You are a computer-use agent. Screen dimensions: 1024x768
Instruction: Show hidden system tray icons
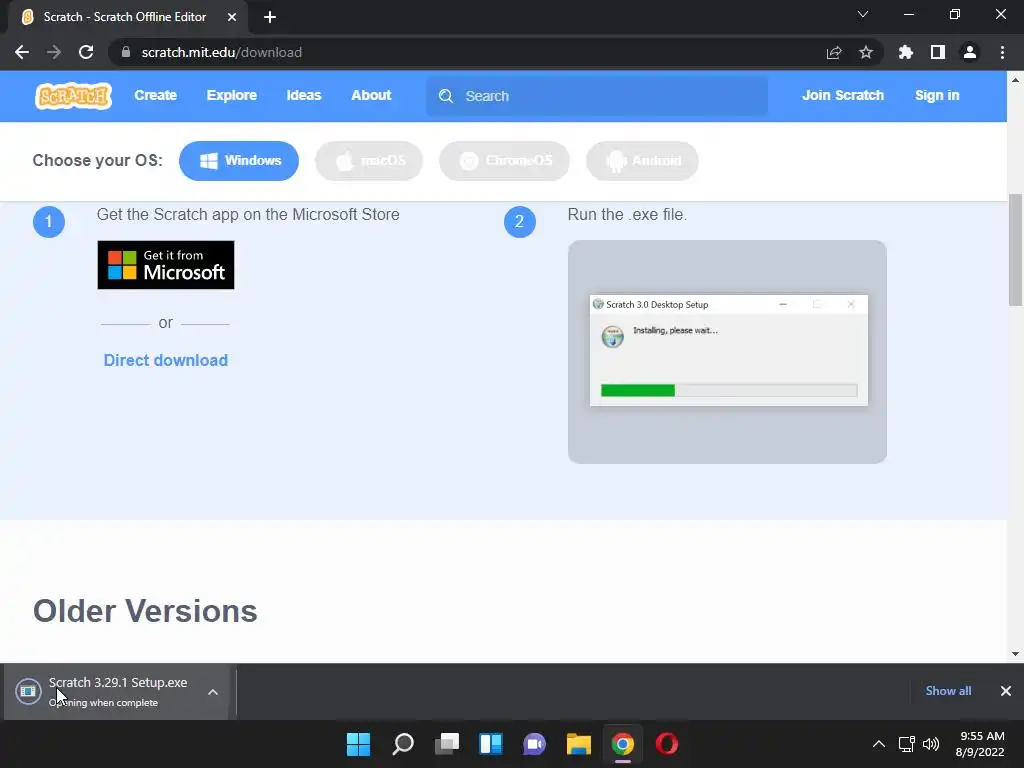click(x=879, y=744)
